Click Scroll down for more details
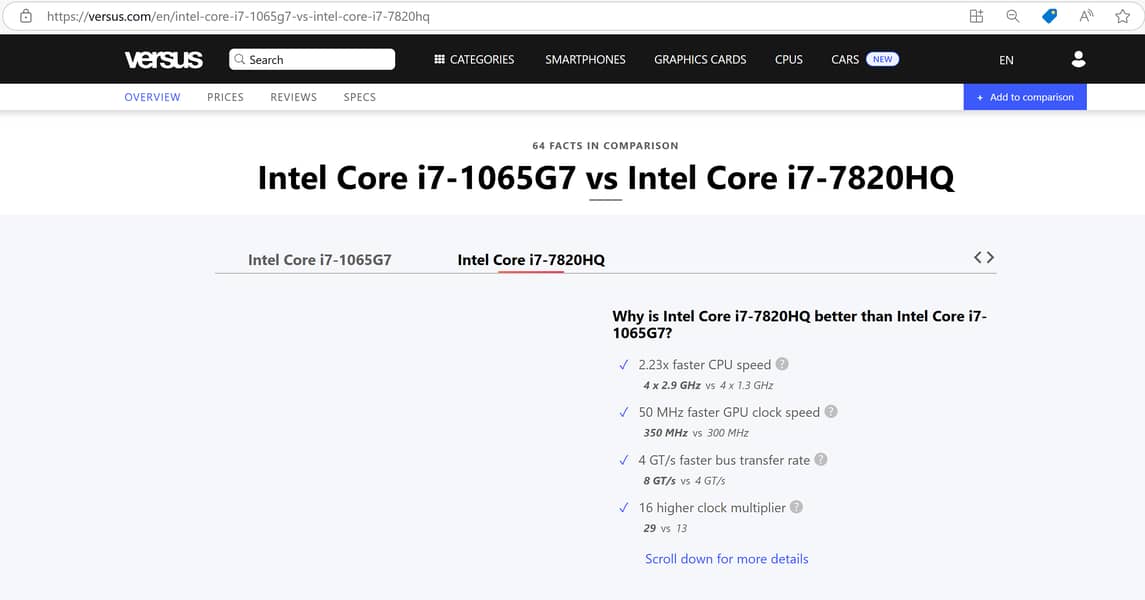 [726, 559]
